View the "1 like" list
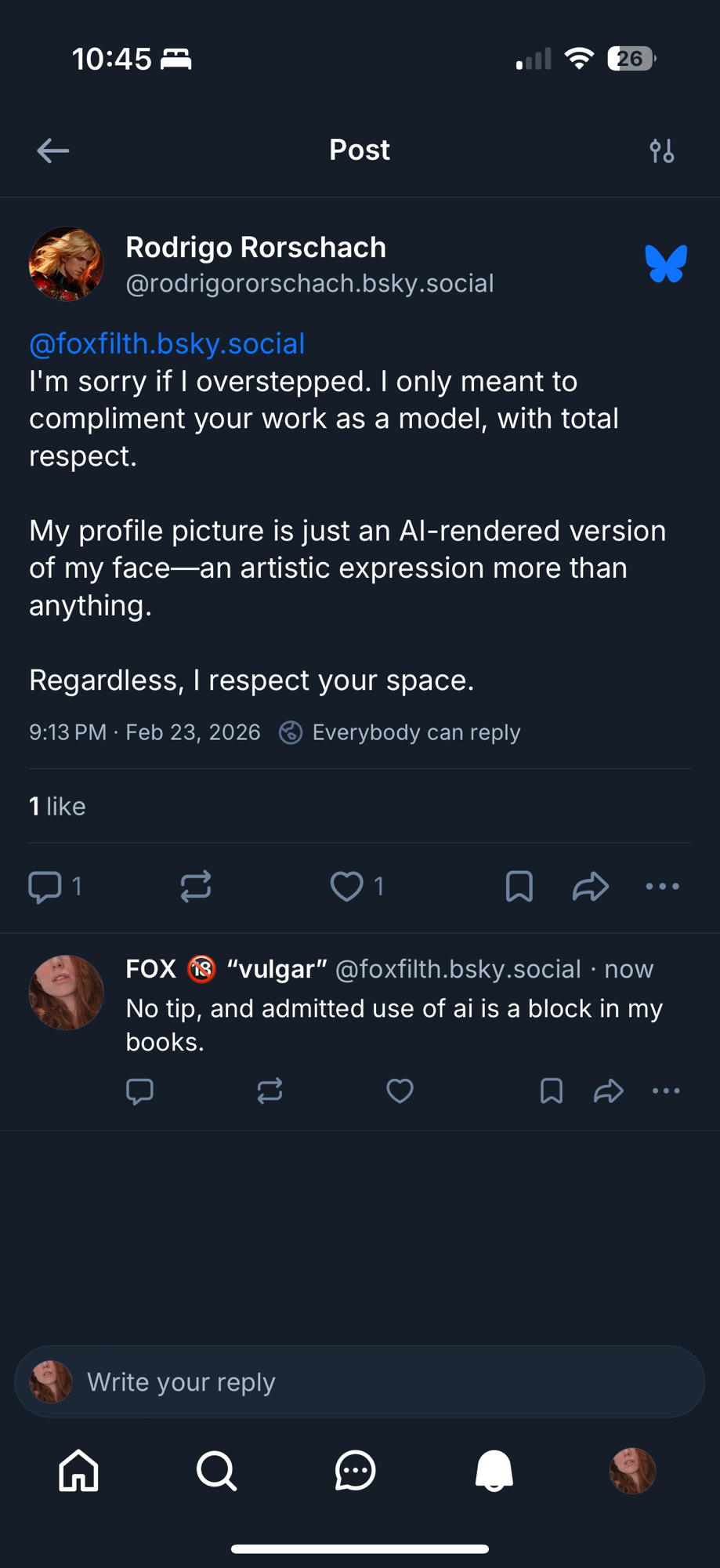 (57, 806)
